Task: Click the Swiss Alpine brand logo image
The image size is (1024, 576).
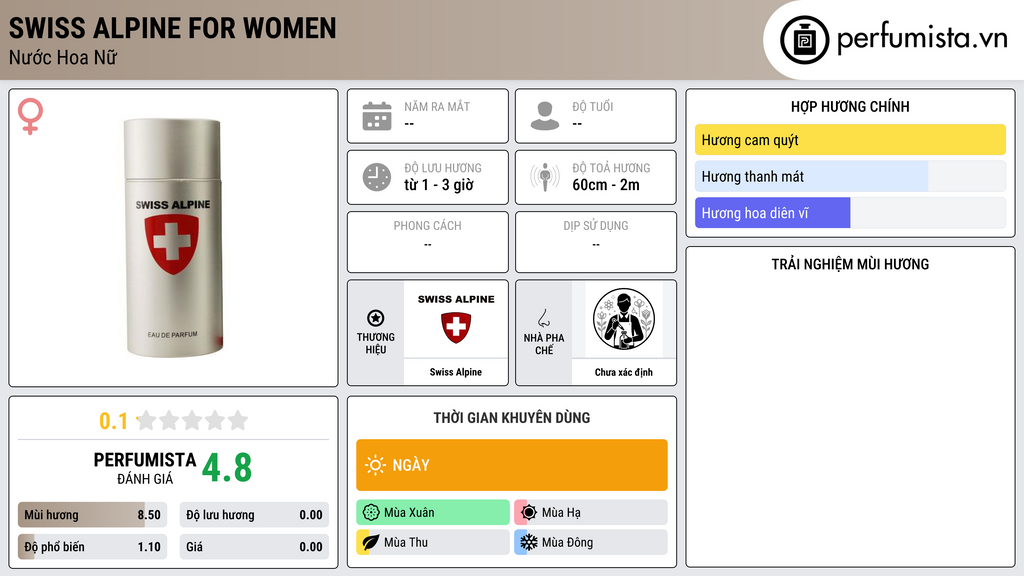Action: 456,319
